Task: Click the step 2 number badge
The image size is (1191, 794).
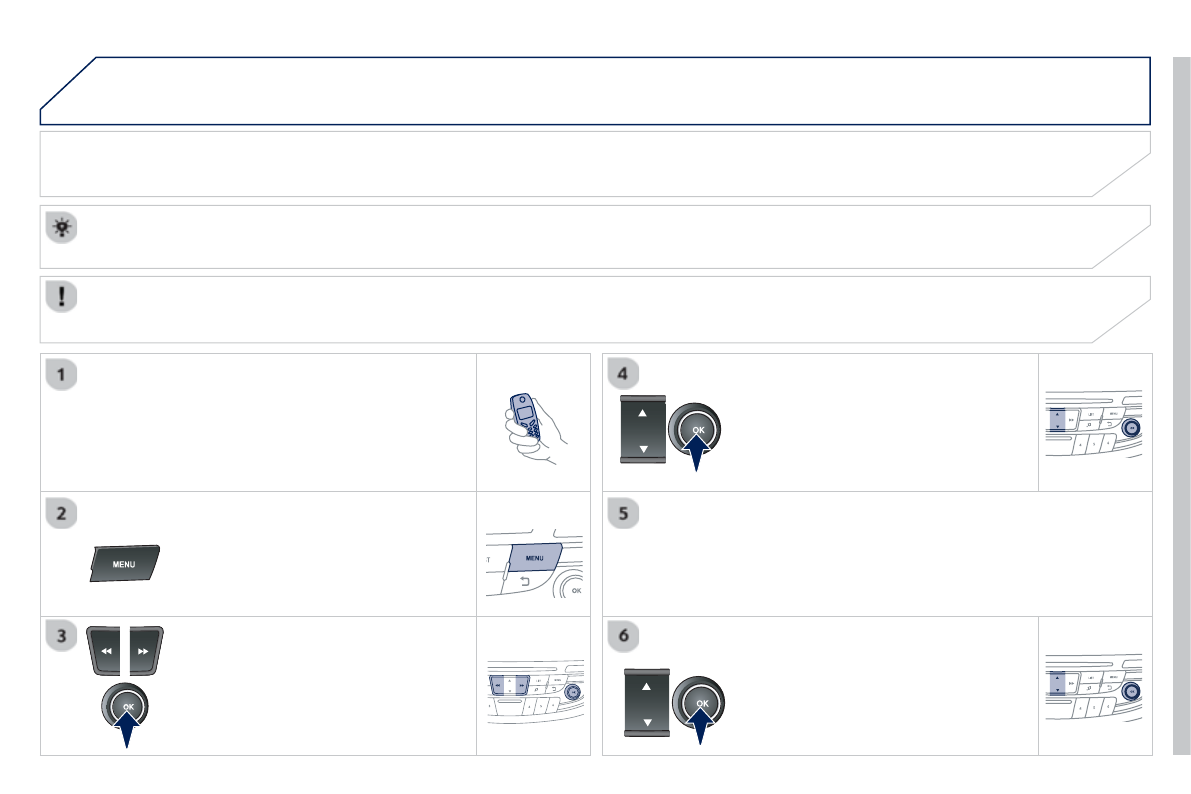Action: tap(62, 513)
